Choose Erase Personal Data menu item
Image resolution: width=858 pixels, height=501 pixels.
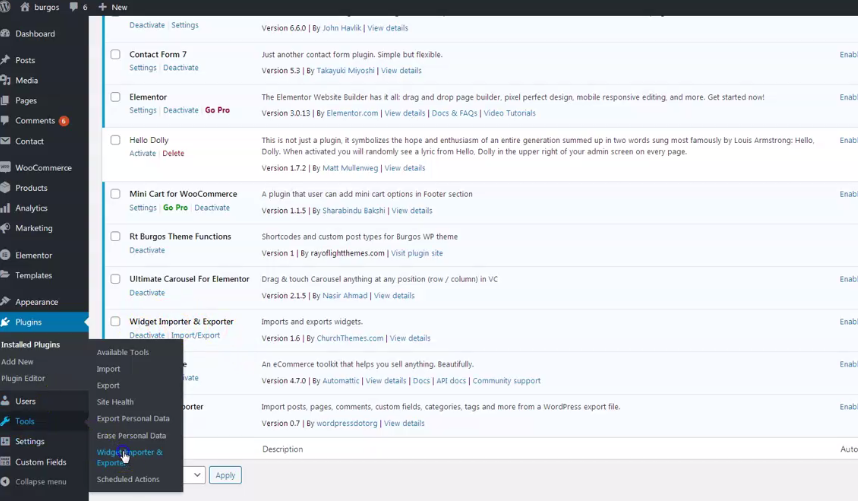pyautogui.click(x=131, y=435)
